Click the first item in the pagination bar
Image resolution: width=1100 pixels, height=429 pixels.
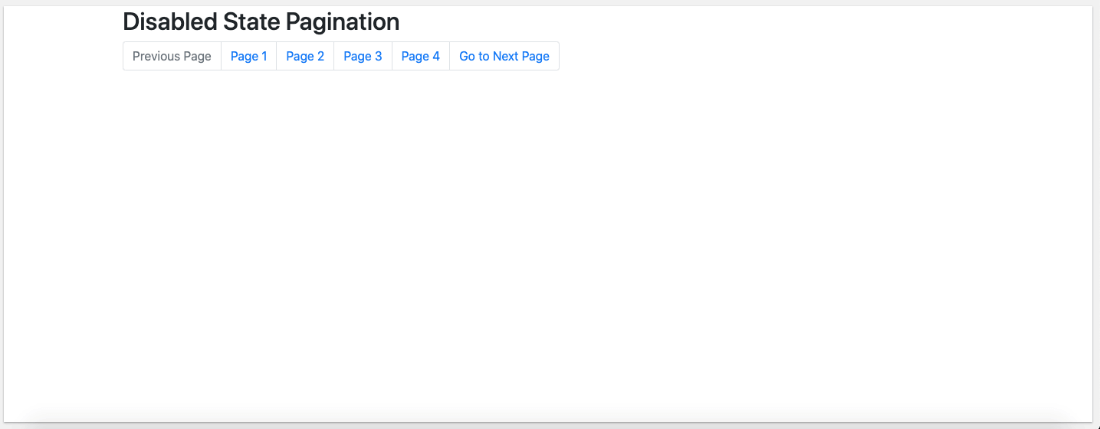(172, 56)
